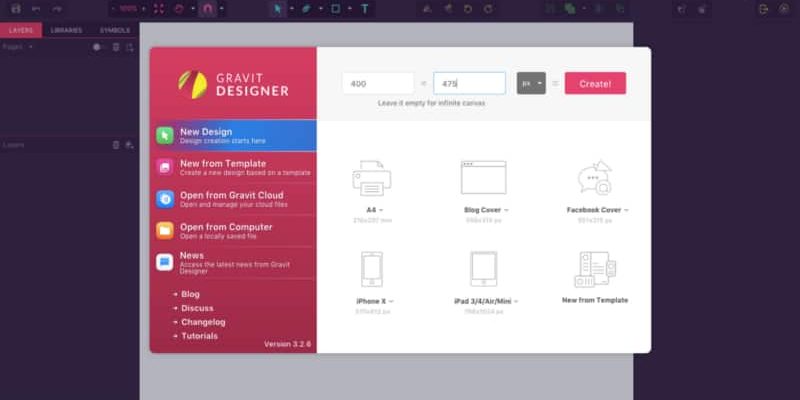This screenshot has height=400, width=800.
Task: Switch to the Symbols tab
Action: (x=115, y=30)
